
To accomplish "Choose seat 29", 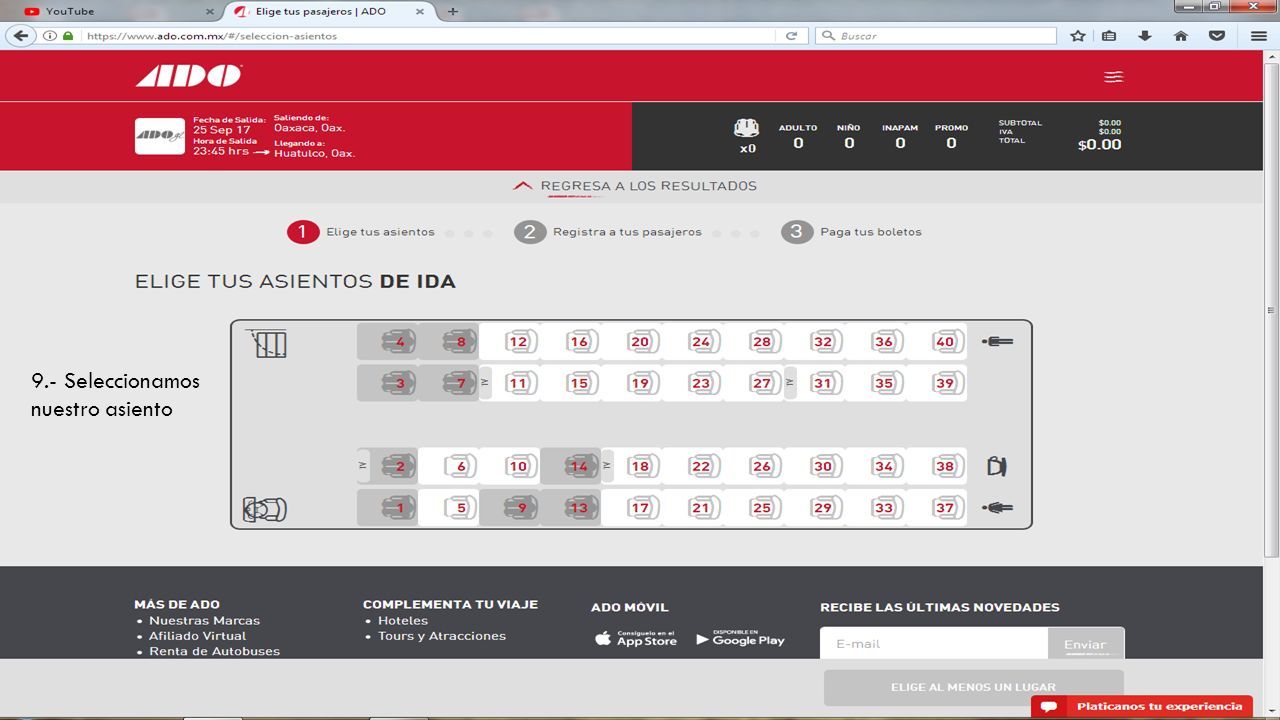I will click(x=823, y=508).
